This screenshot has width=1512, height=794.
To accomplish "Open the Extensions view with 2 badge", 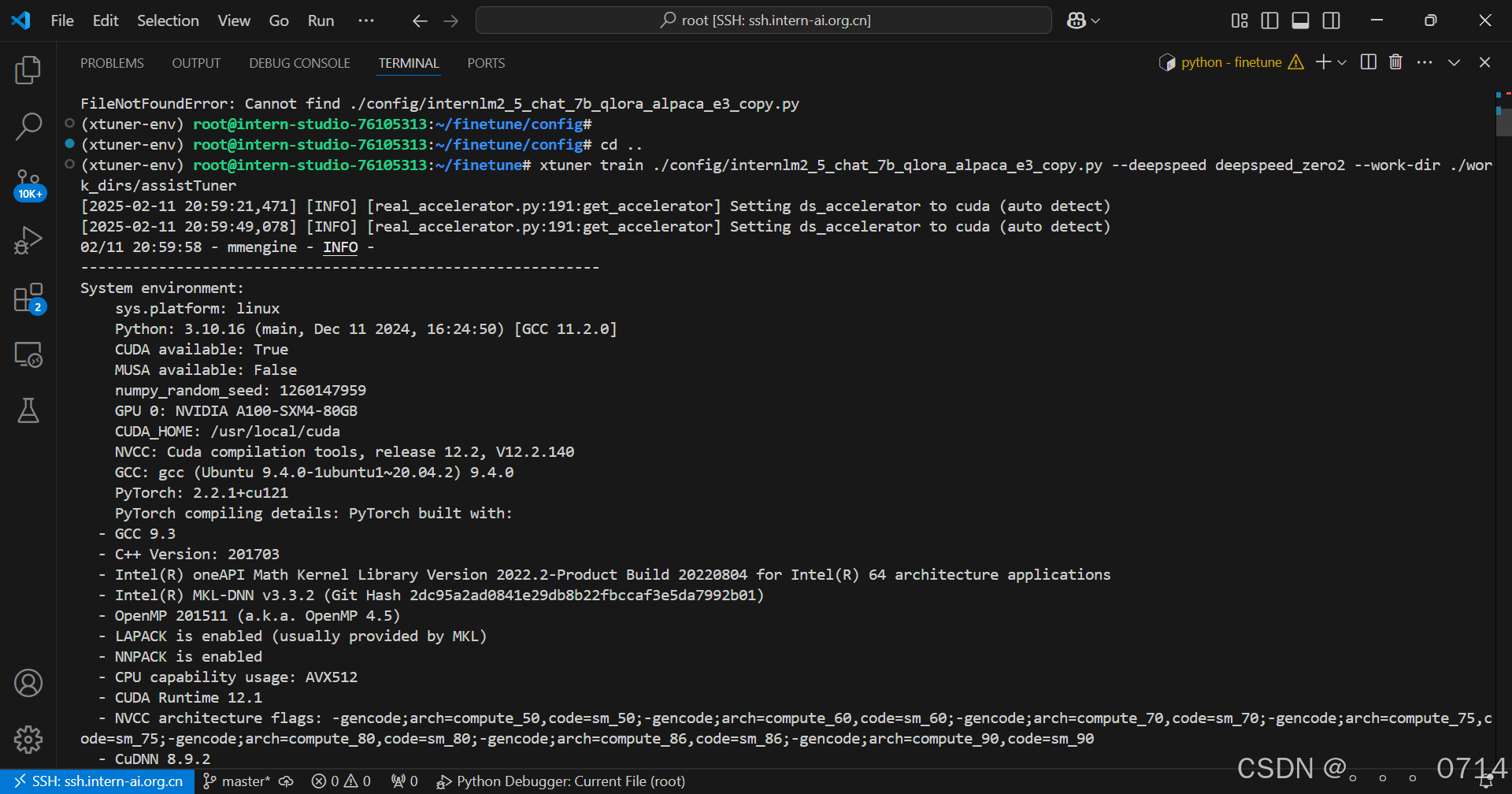I will pos(28,299).
